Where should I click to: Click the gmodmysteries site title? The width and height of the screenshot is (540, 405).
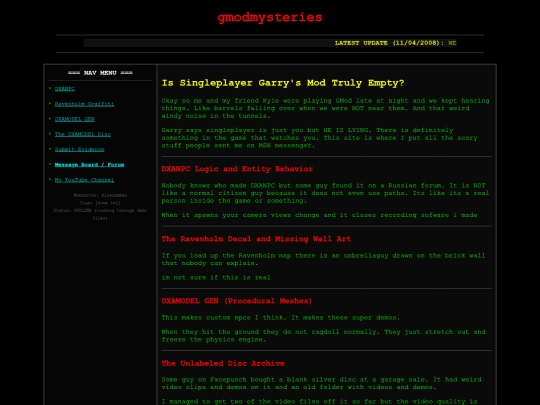270,17
